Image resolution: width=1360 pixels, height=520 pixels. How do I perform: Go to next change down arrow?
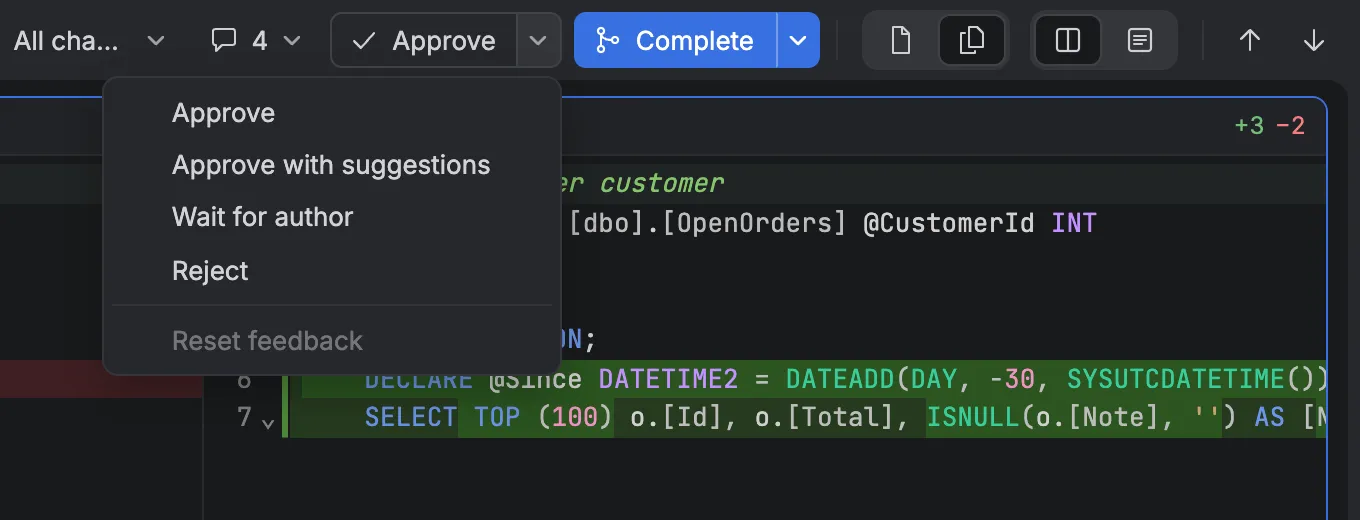tap(1314, 41)
